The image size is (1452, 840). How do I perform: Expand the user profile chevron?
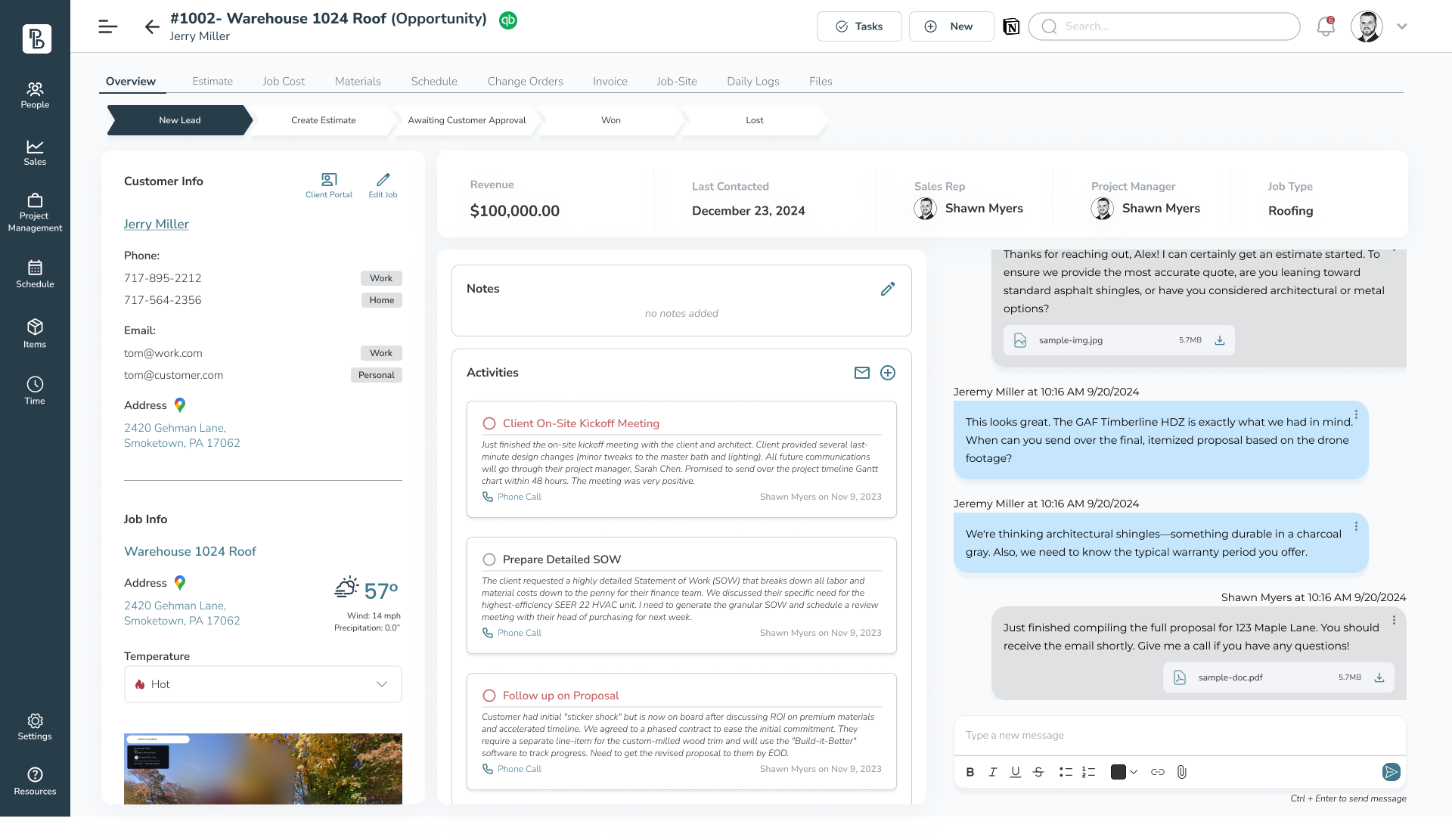[x=1402, y=26]
